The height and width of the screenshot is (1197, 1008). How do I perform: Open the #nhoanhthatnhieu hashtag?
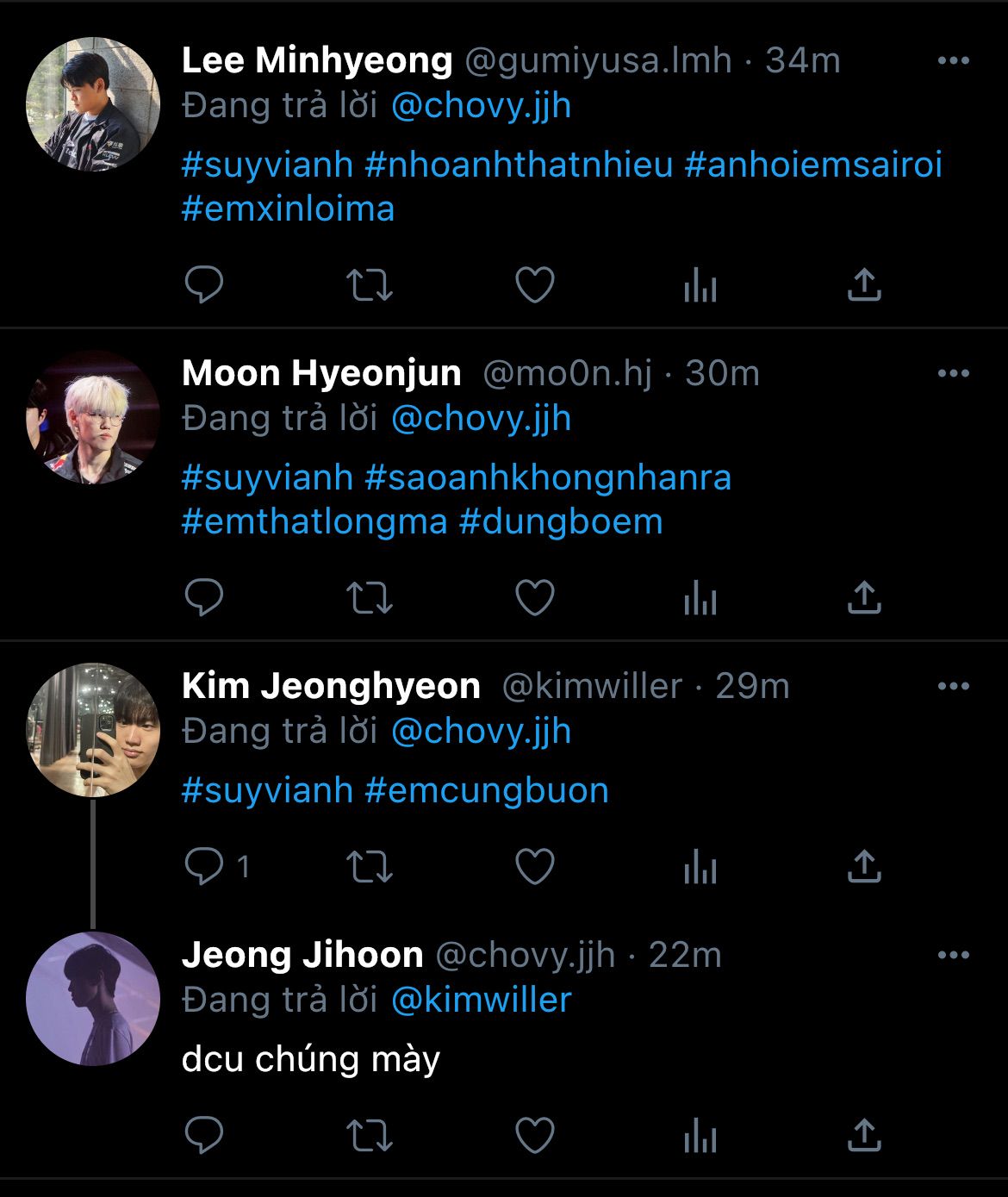[x=519, y=164]
